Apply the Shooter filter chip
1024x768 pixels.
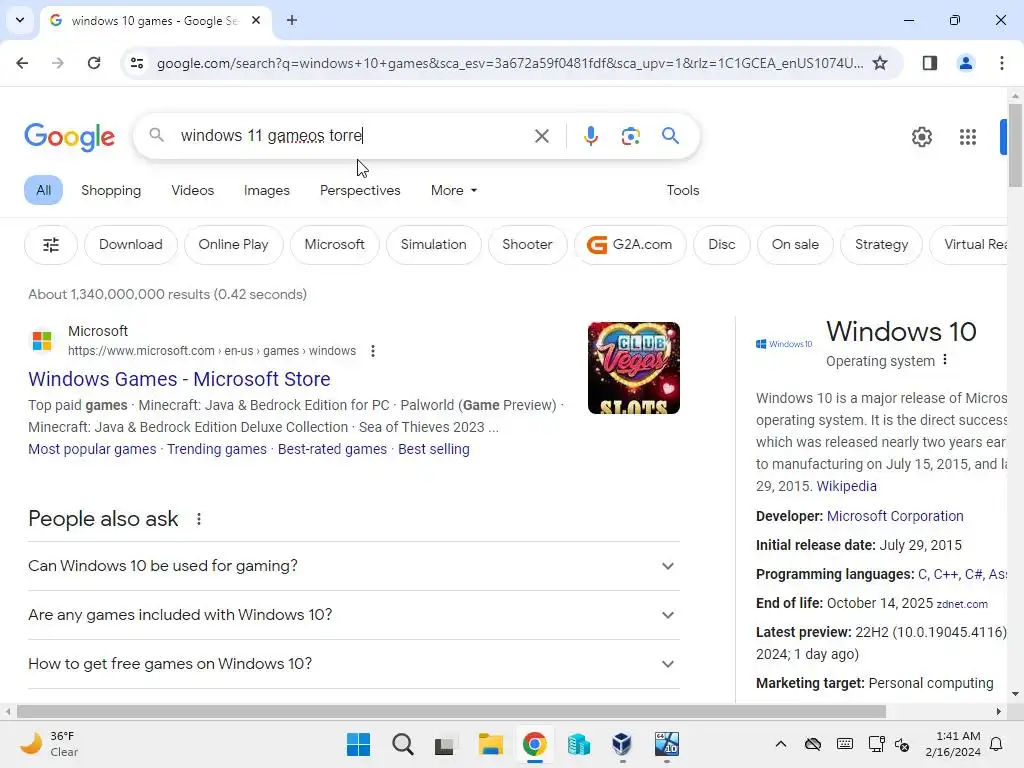(x=527, y=245)
